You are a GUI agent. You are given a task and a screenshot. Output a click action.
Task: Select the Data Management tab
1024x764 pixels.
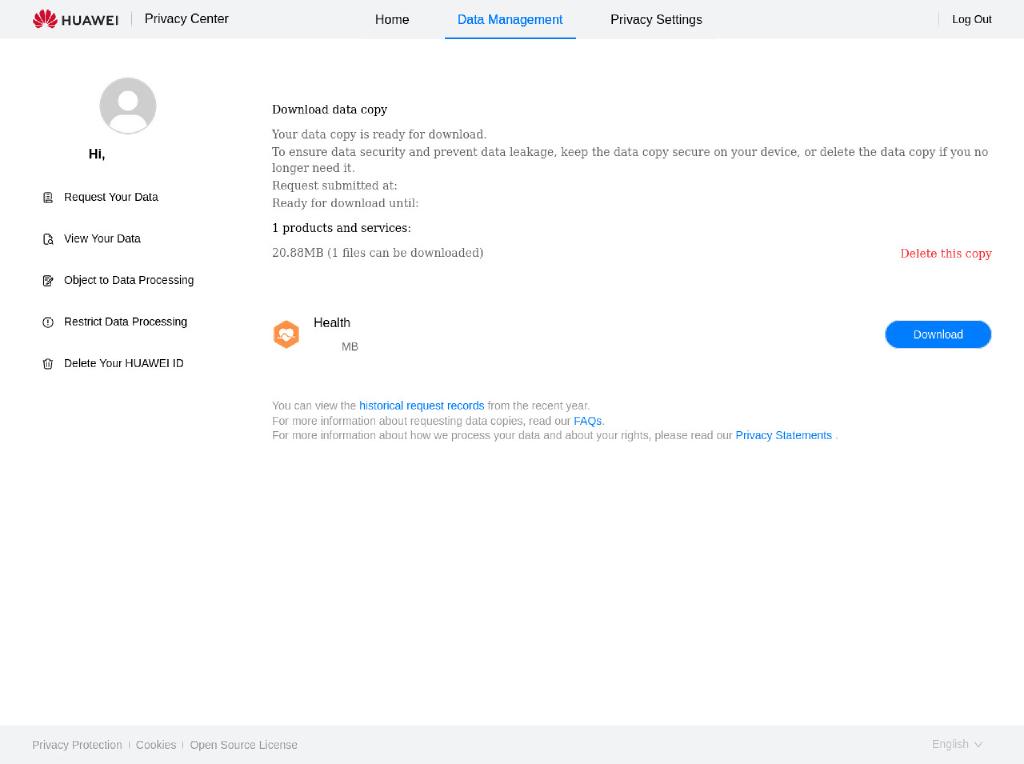pos(510,19)
